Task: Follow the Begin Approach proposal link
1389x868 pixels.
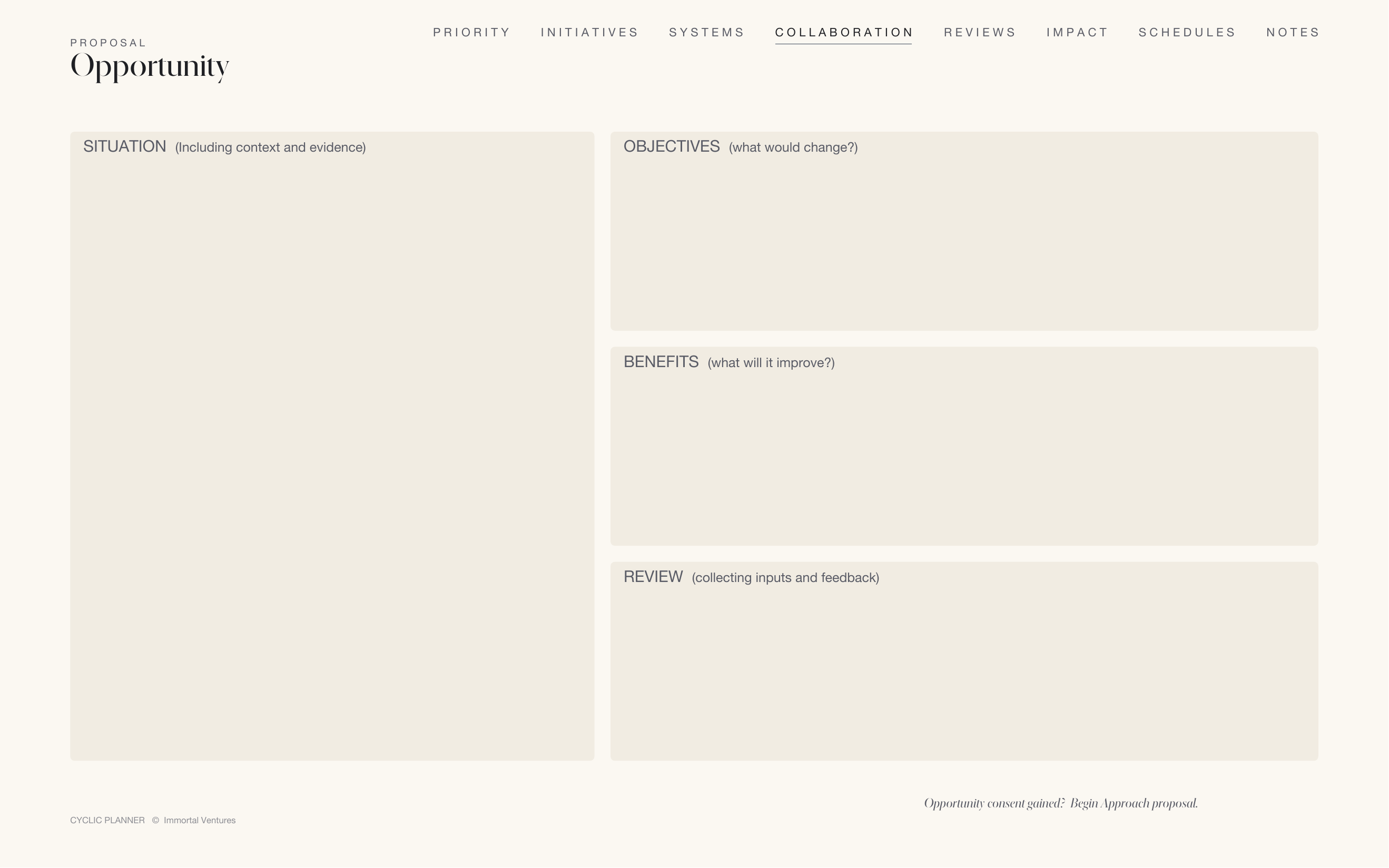Action: 1134,803
